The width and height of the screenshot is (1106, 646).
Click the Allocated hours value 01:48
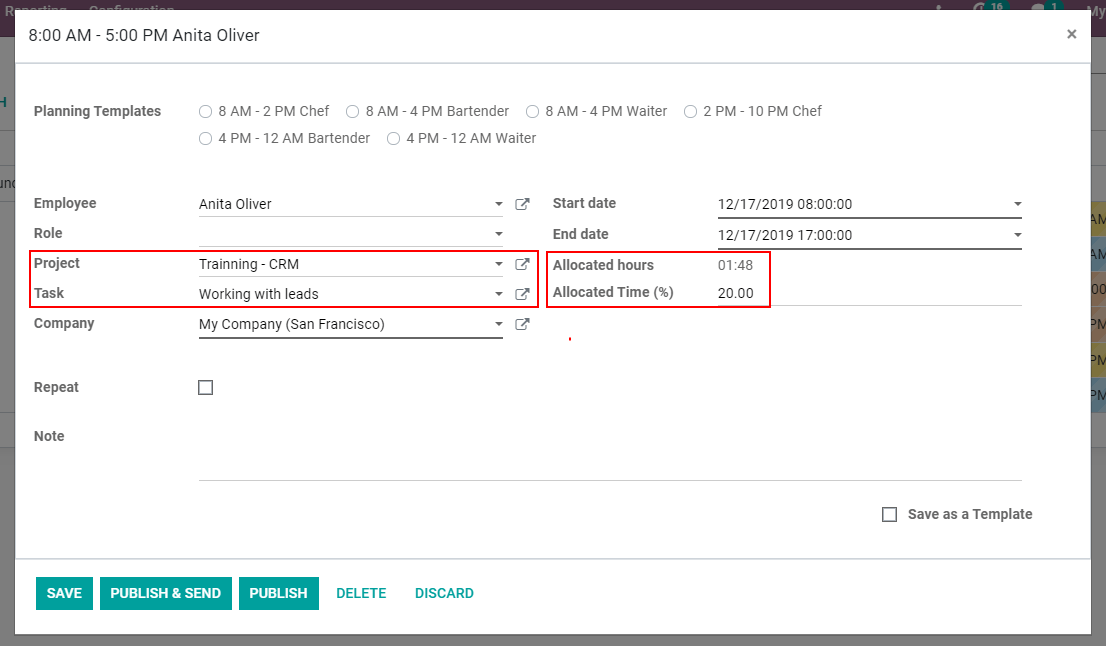pyautogui.click(x=735, y=265)
